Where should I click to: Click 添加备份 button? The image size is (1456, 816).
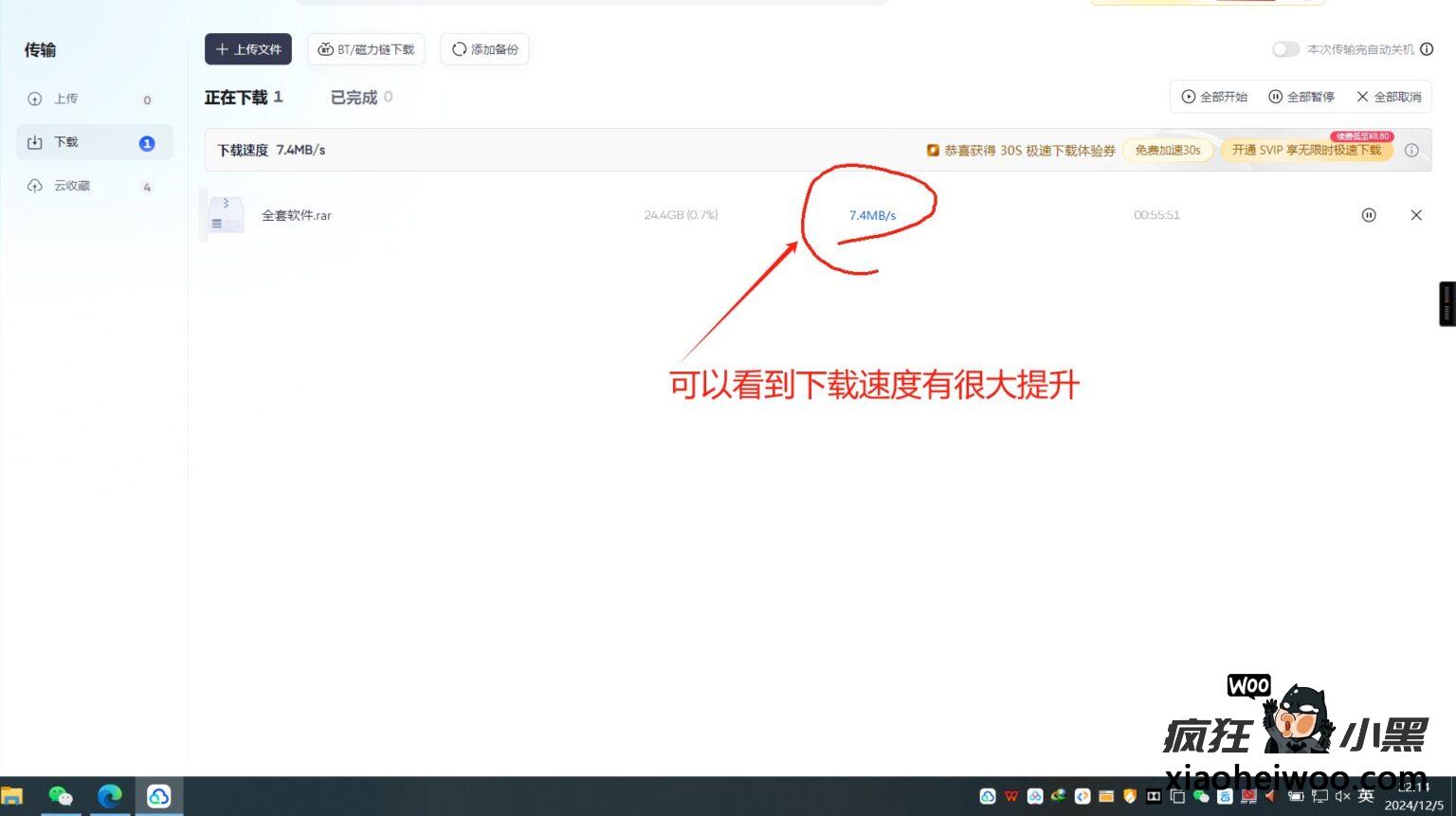pyautogui.click(x=484, y=49)
